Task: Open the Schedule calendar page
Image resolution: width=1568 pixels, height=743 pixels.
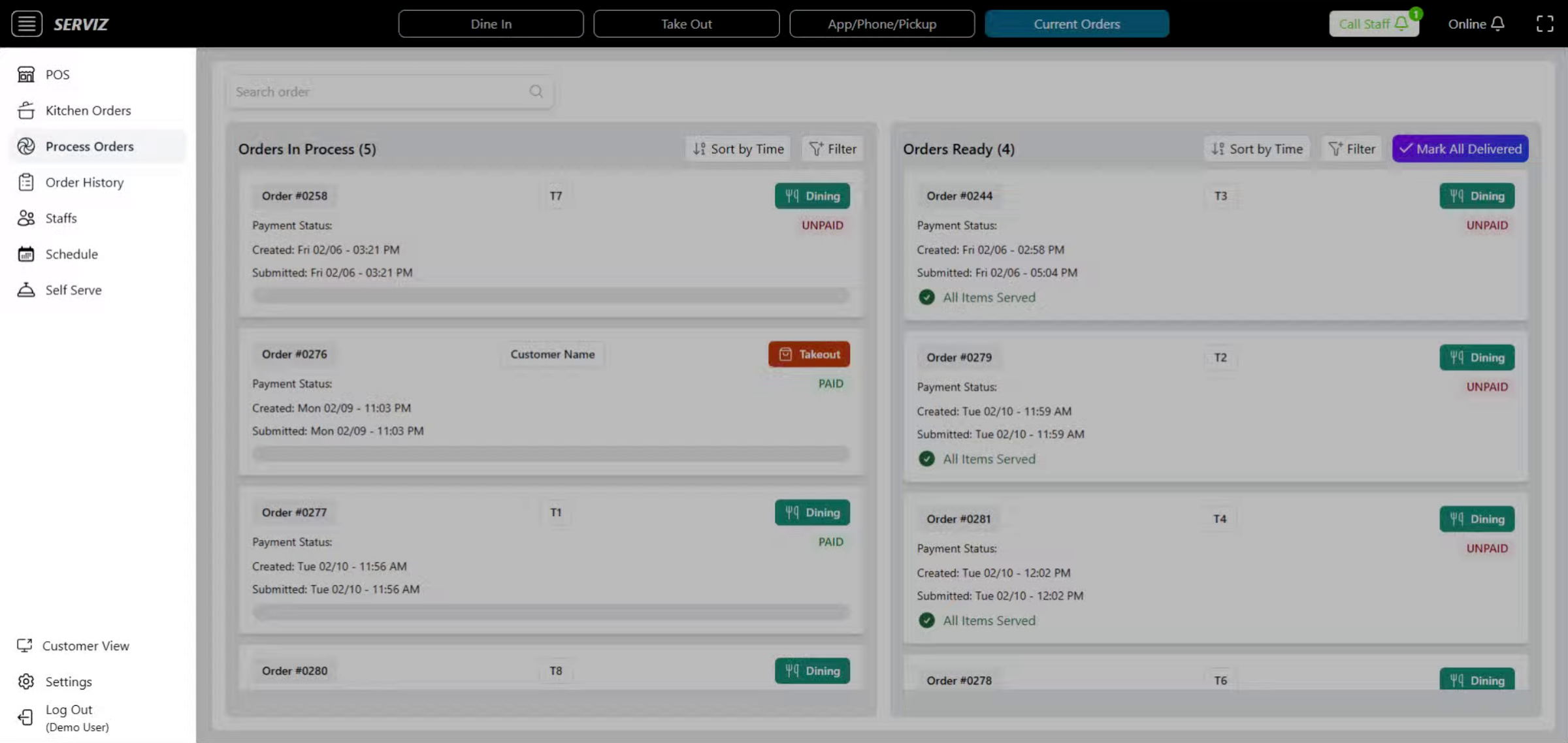Action: (x=71, y=254)
